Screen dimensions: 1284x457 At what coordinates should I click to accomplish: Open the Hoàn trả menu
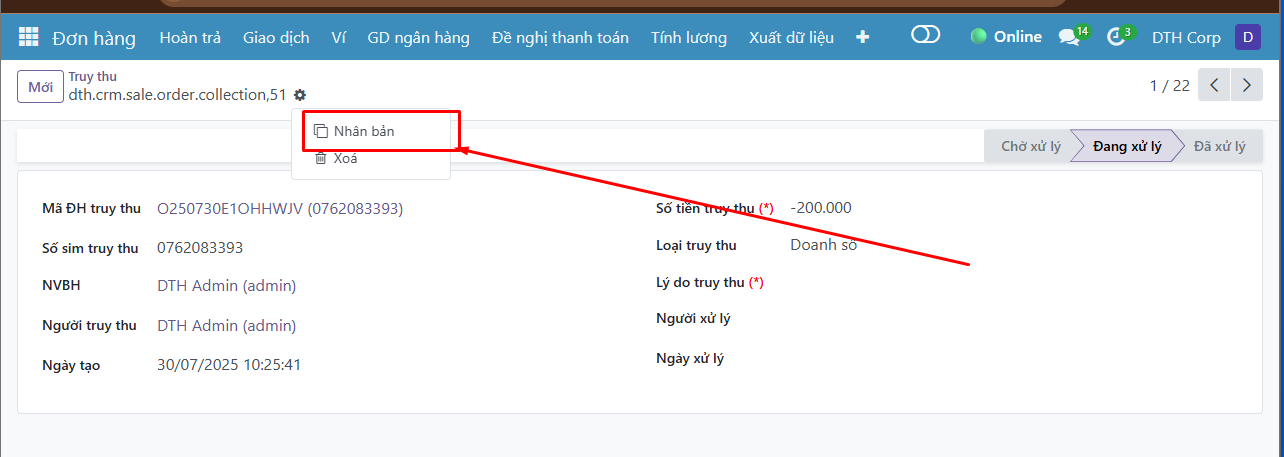[190, 37]
